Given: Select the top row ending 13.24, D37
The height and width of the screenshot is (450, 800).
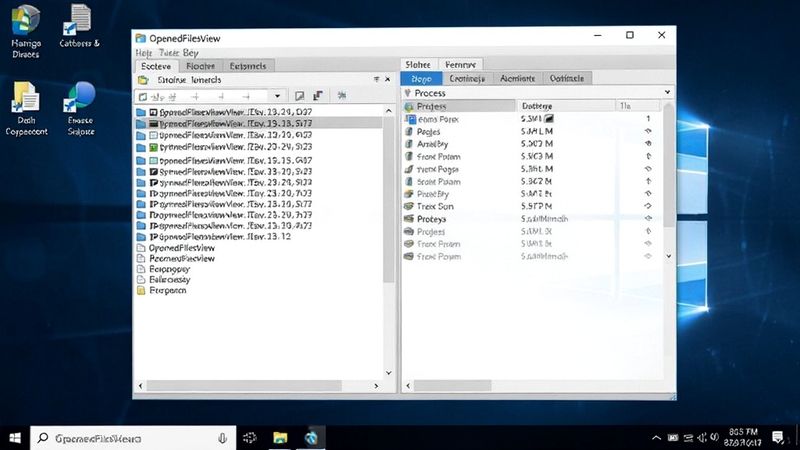Looking at the screenshot, I should tap(258, 112).
